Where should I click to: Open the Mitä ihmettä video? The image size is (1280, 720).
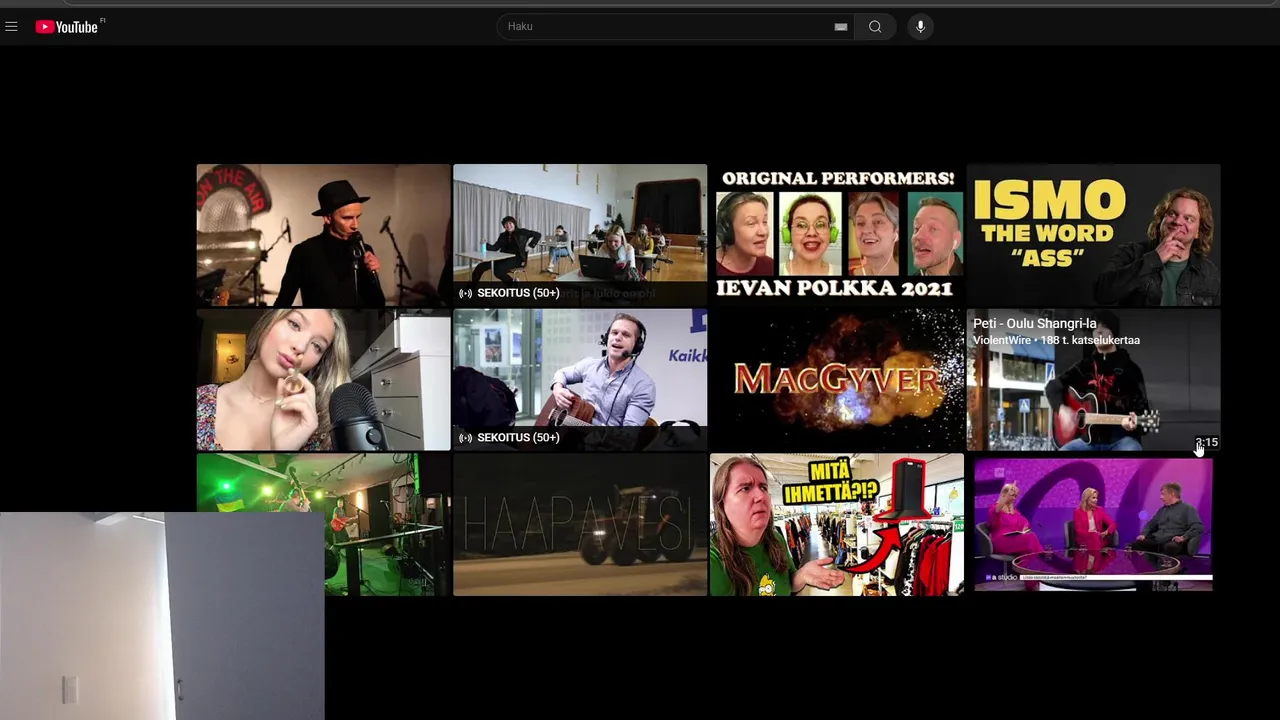[837, 524]
